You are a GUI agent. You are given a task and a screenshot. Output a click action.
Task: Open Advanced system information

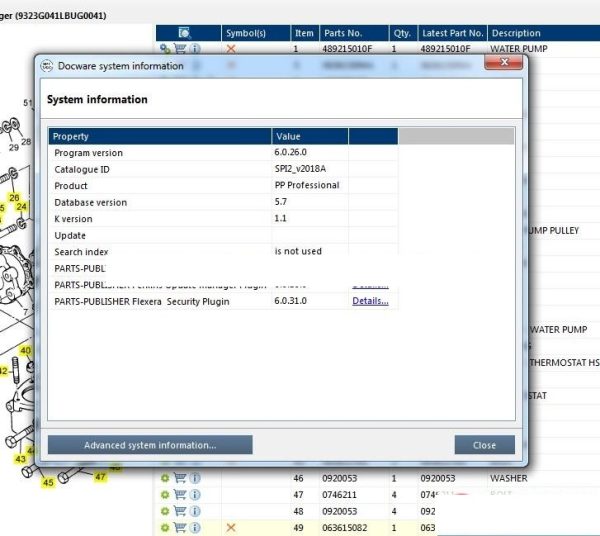150,445
